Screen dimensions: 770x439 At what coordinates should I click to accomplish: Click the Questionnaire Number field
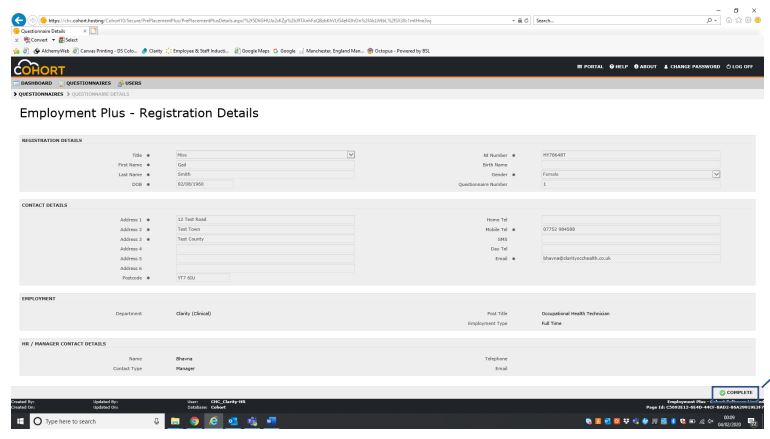(x=631, y=185)
